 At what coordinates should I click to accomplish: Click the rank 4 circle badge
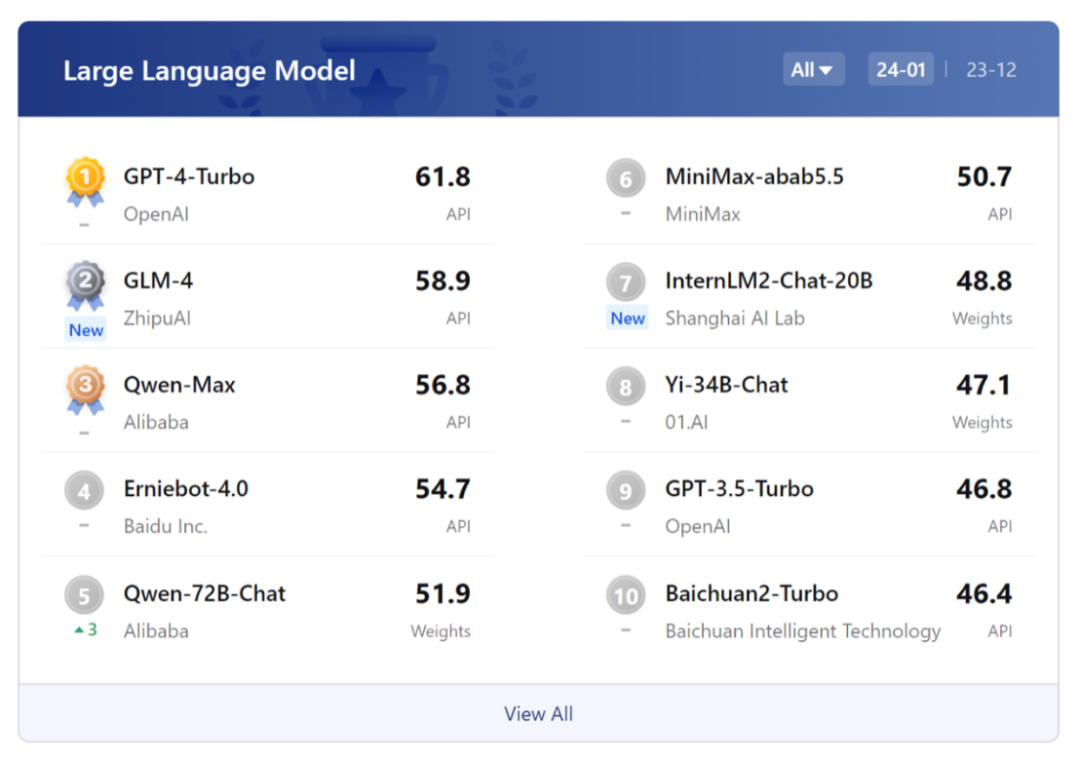[85, 491]
